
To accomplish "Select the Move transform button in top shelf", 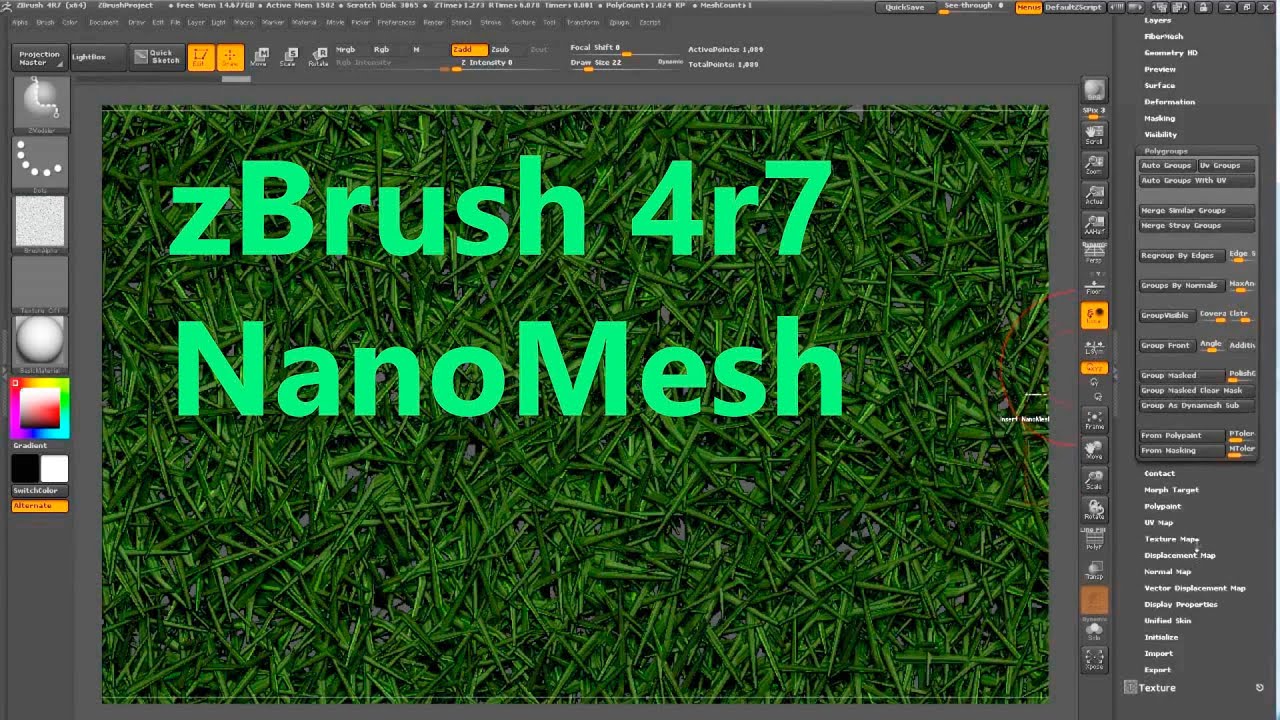I will tap(259, 57).
